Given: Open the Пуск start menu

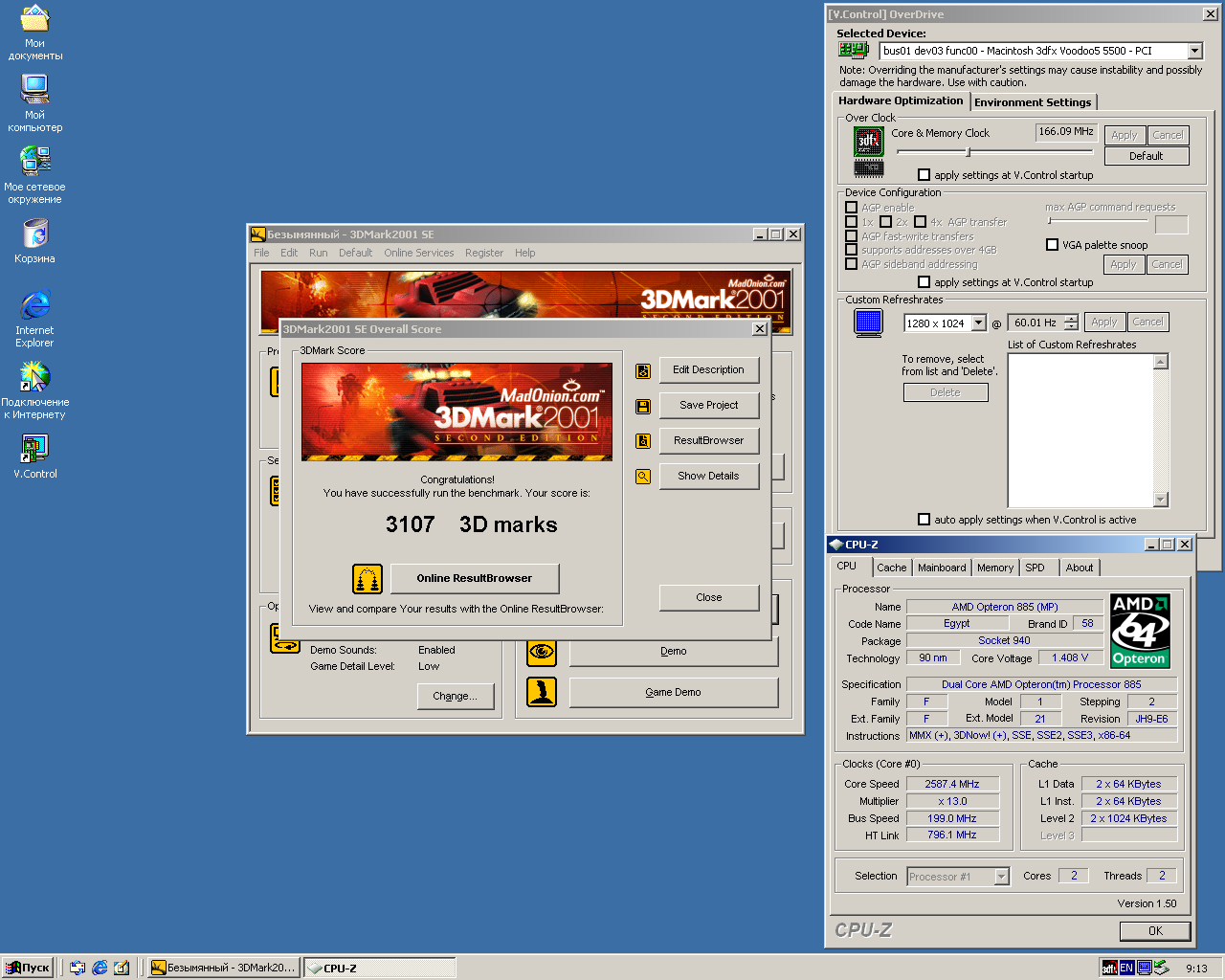Looking at the screenshot, I should pyautogui.click(x=28, y=968).
